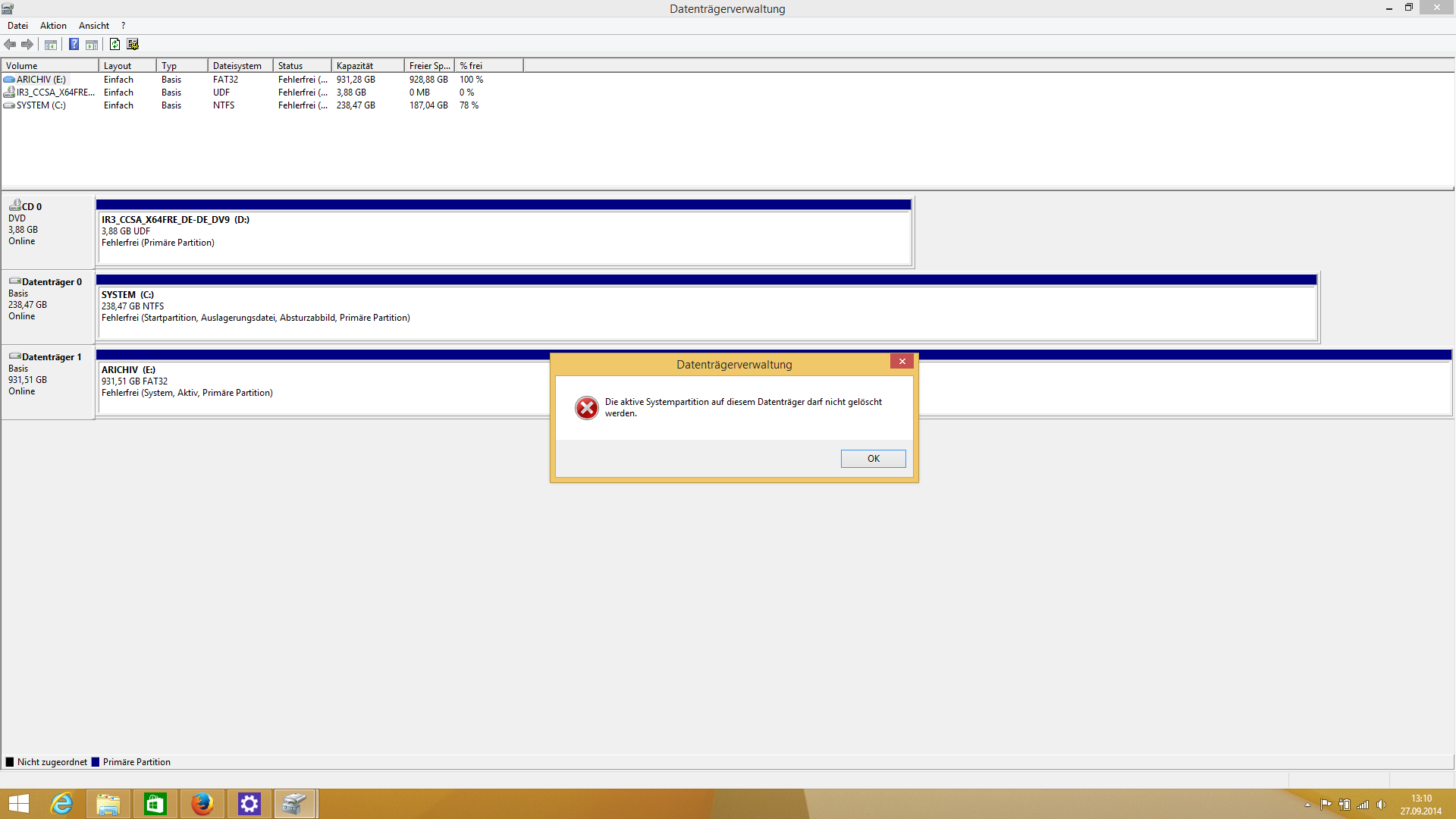Click the forward arrow toolbar icon
Screen dimensions: 1456x819
click(27, 44)
